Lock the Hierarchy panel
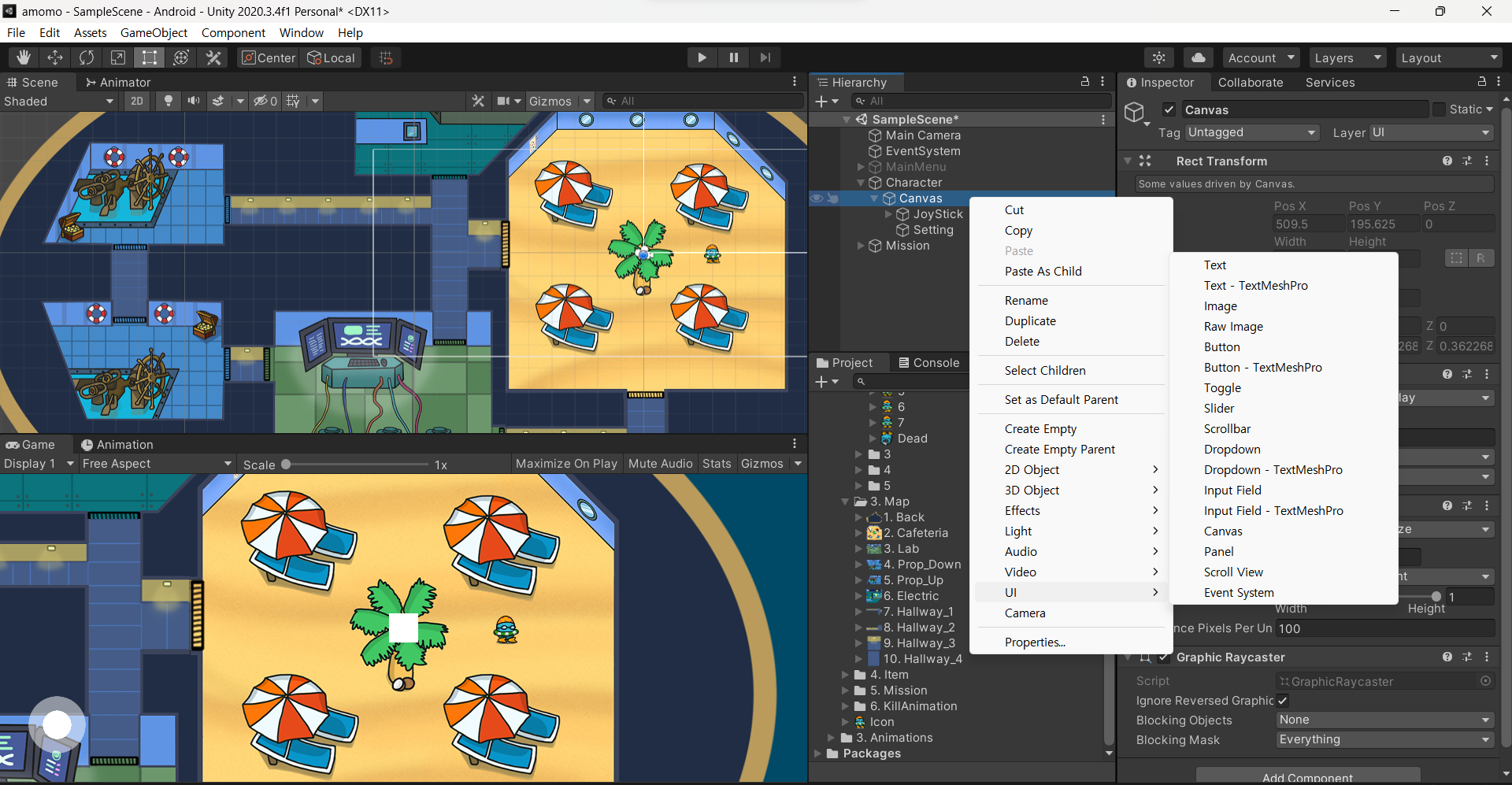 pyautogui.click(x=1085, y=82)
